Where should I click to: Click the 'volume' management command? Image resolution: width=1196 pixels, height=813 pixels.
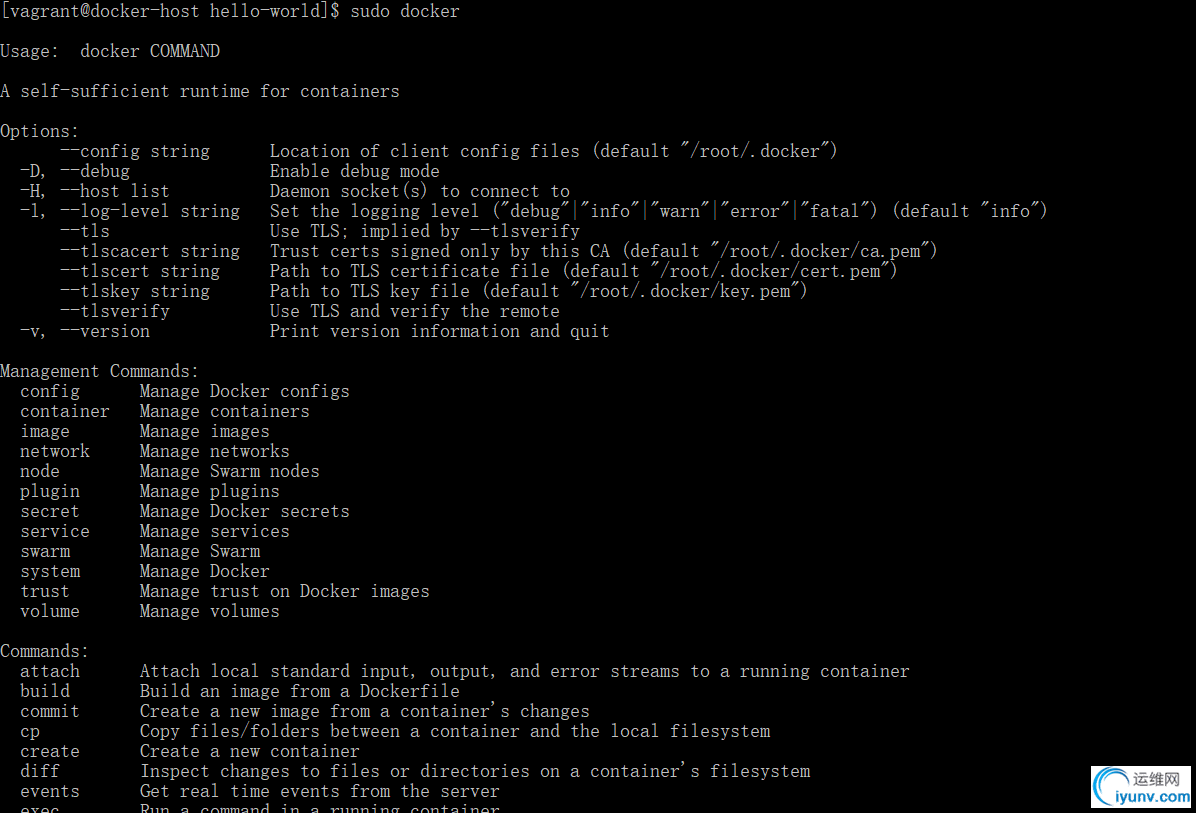[x=50, y=612]
